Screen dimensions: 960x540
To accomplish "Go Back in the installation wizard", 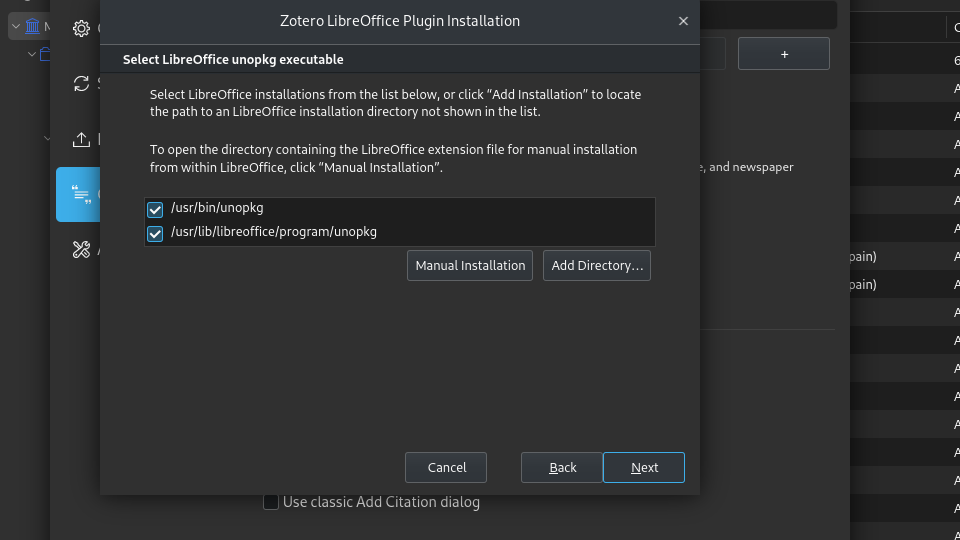I will click(x=562, y=467).
